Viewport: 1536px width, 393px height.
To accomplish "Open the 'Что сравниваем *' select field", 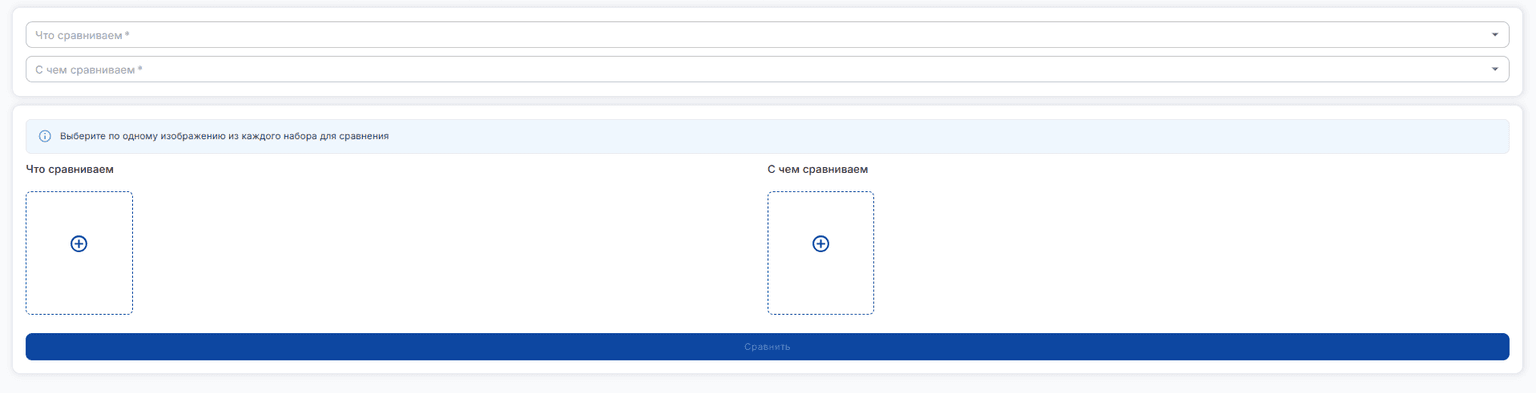I will click(x=767, y=35).
